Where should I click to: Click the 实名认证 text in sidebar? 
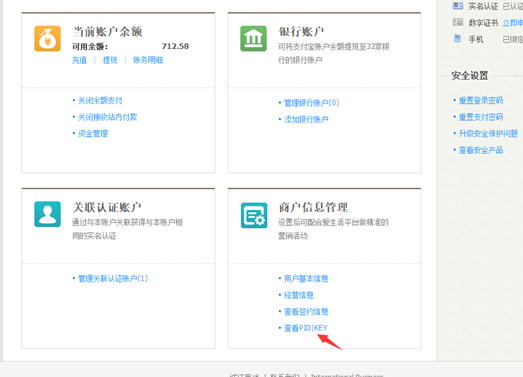tap(483, 6)
